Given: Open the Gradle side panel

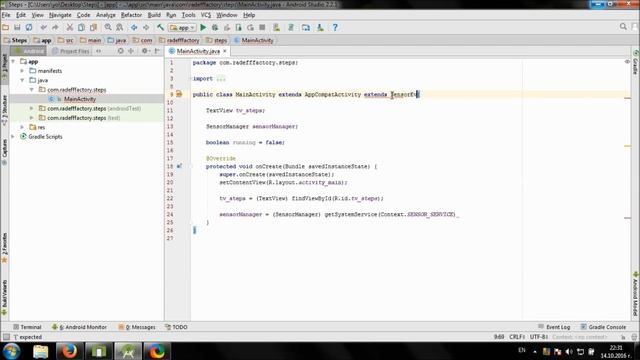Looking at the screenshot, I should pyautogui.click(x=636, y=62).
